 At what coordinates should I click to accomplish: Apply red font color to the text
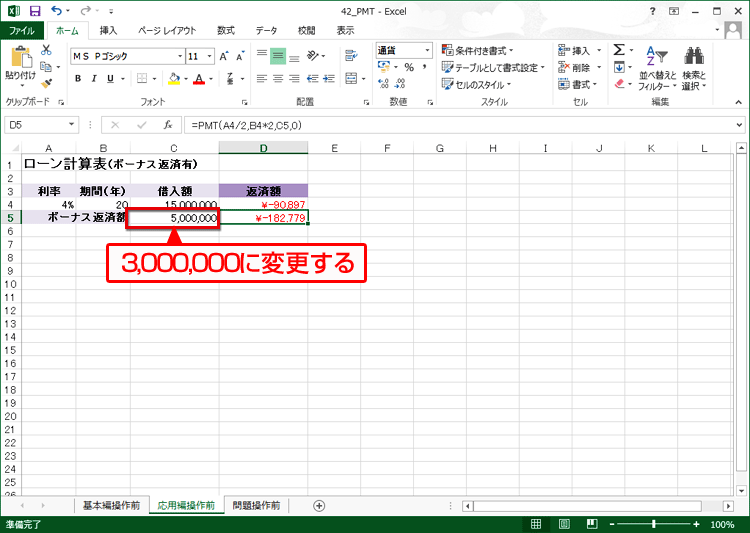tap(199, 78)
